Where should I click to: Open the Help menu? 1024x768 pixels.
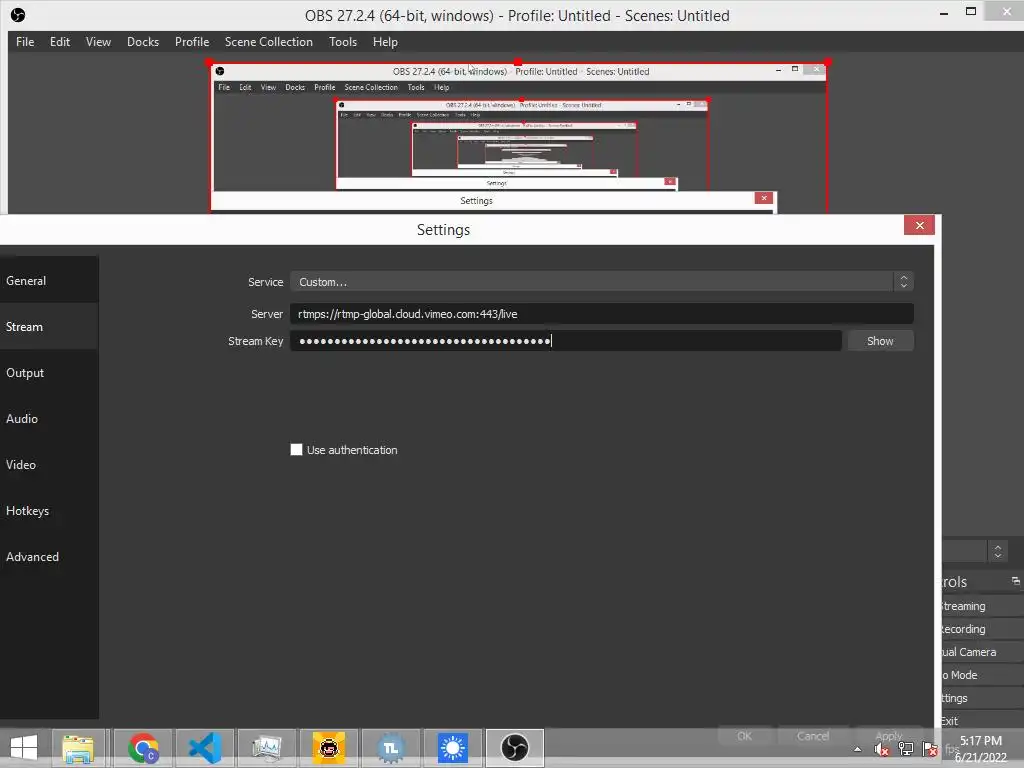[385, 42]
